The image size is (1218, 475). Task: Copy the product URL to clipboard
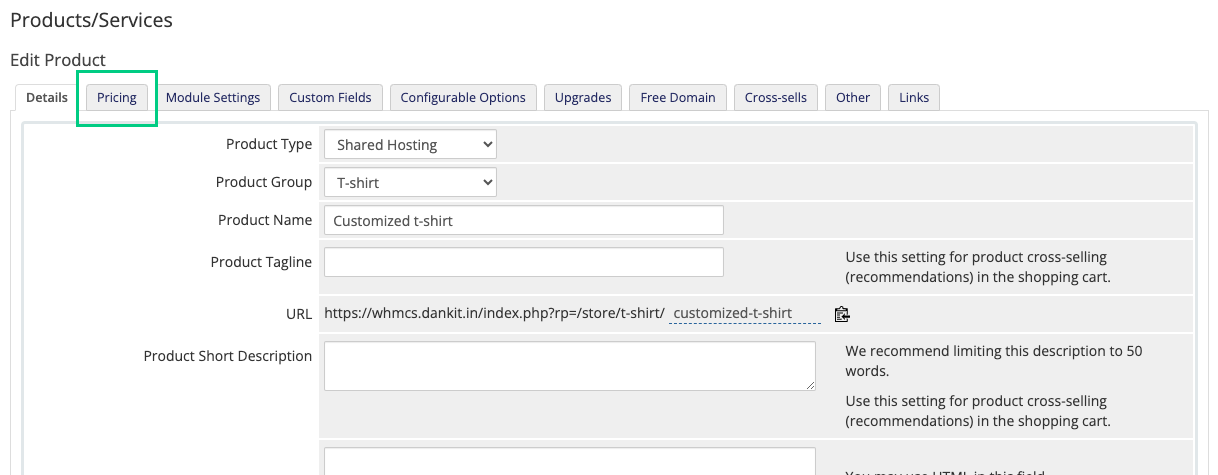(842, 313)
